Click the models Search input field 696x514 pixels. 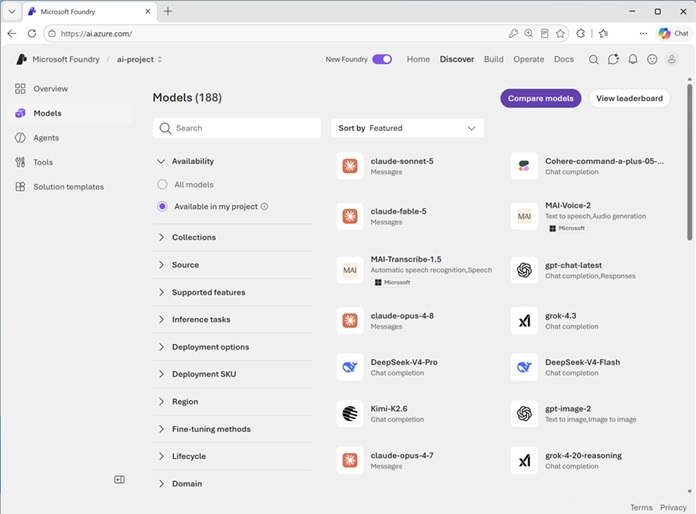point(237,128)
